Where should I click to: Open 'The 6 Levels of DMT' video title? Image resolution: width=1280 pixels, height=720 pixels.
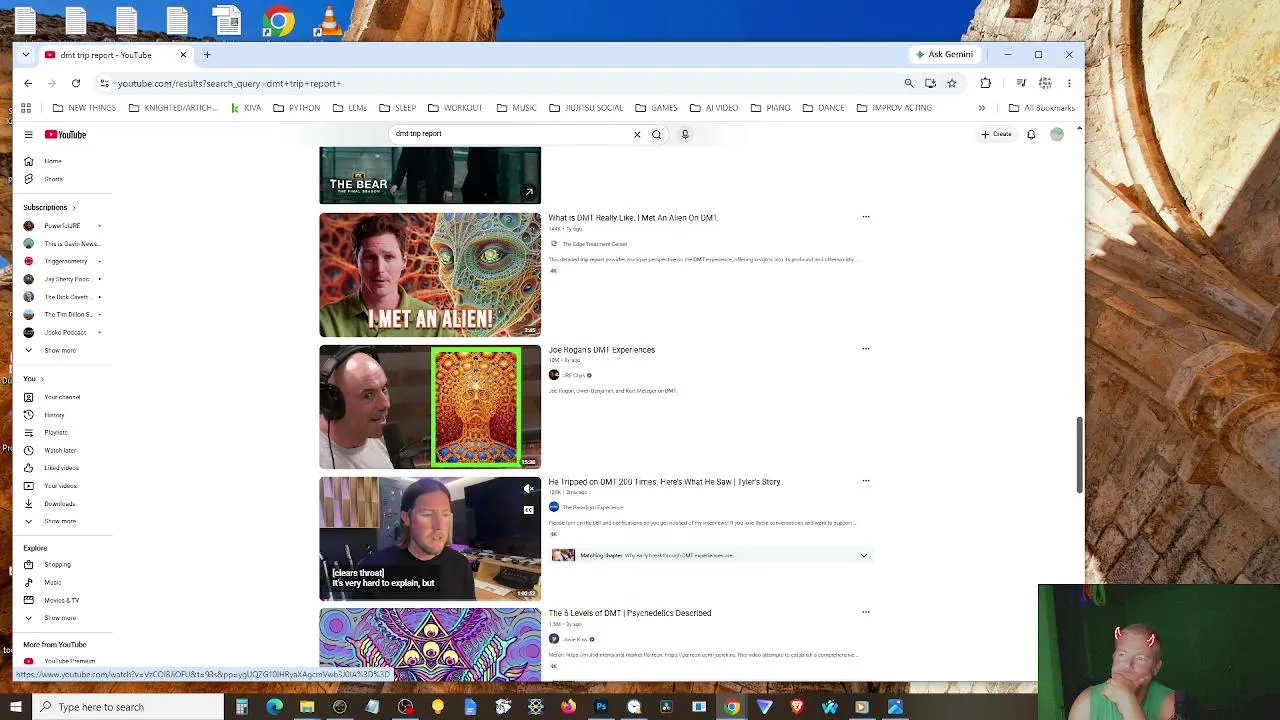click(630, 613)
